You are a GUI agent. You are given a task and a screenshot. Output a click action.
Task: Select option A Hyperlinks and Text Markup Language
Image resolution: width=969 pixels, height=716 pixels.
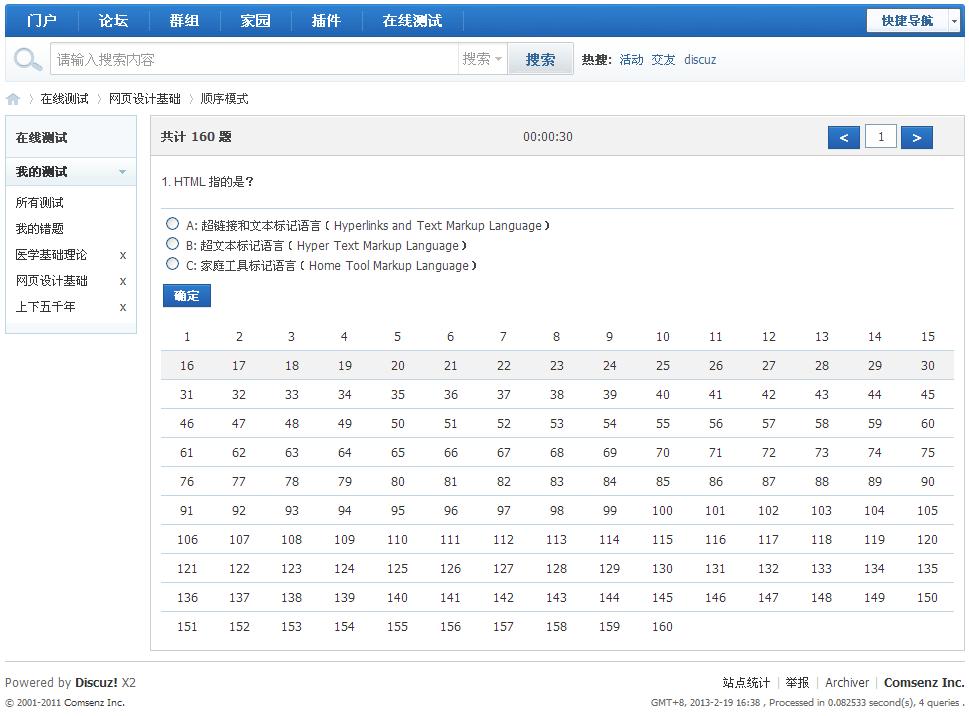(x=173, y=224)
